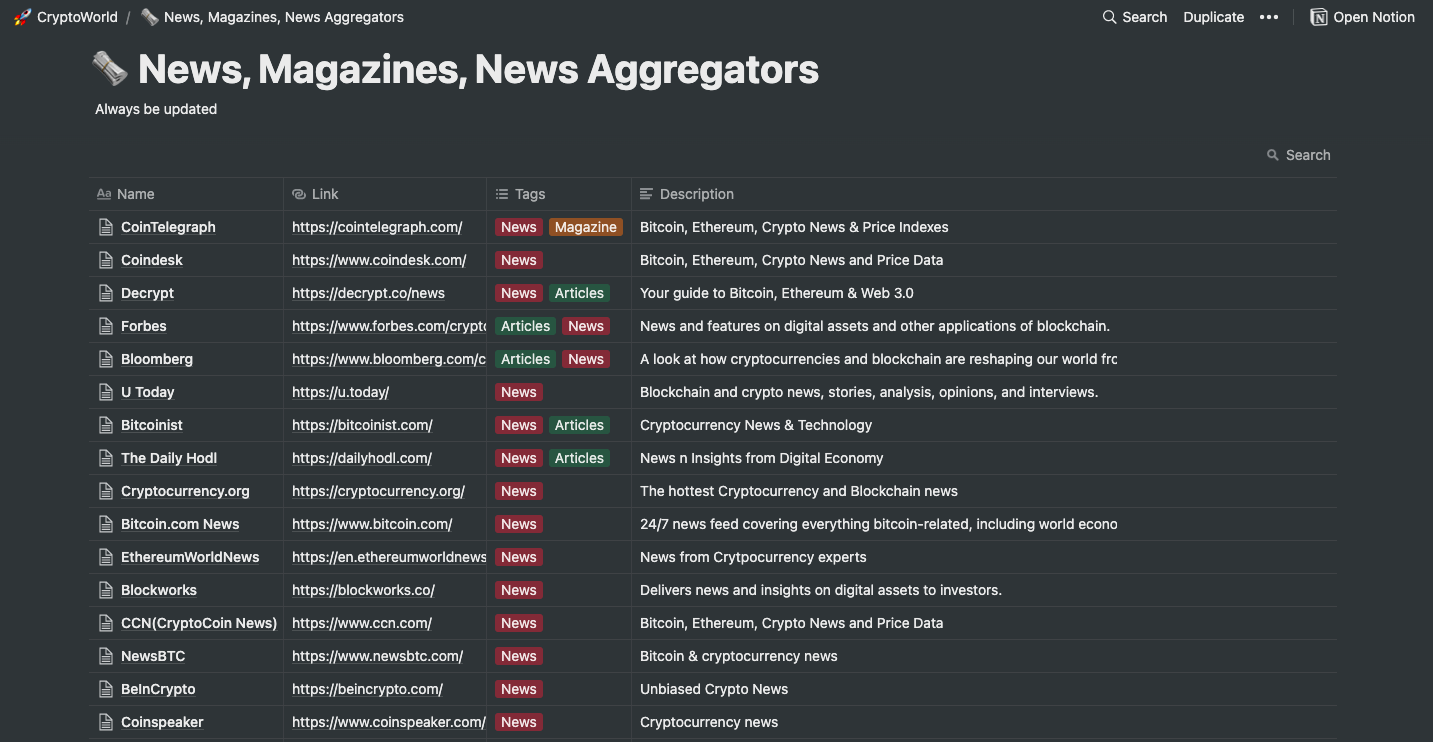Image resolution: width=1433 pixels, height=742 pixels.
Task: Click the green Articles tag on Decrypt
Action: [x=580, y=293]
